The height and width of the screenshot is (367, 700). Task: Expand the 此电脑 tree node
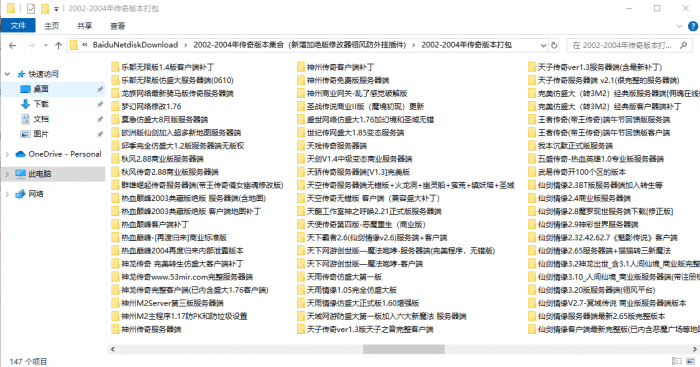click(8, 174)
